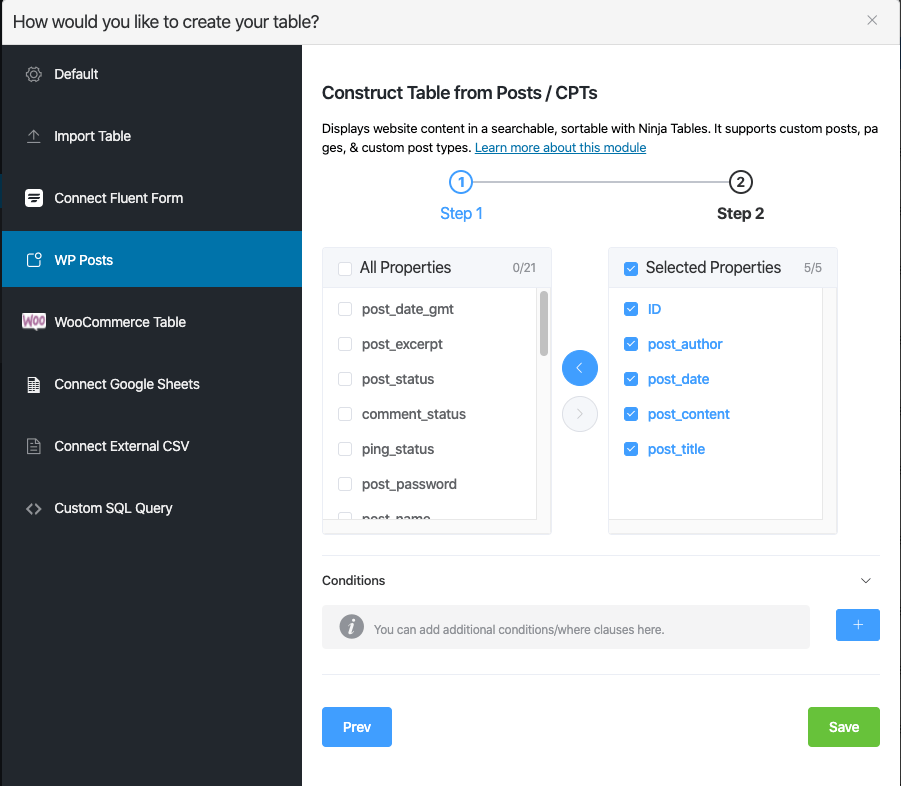Collapse the Conditions section chevron
Image resolution: width=901 pixels, height=786 pixels.
click(866, 580)
